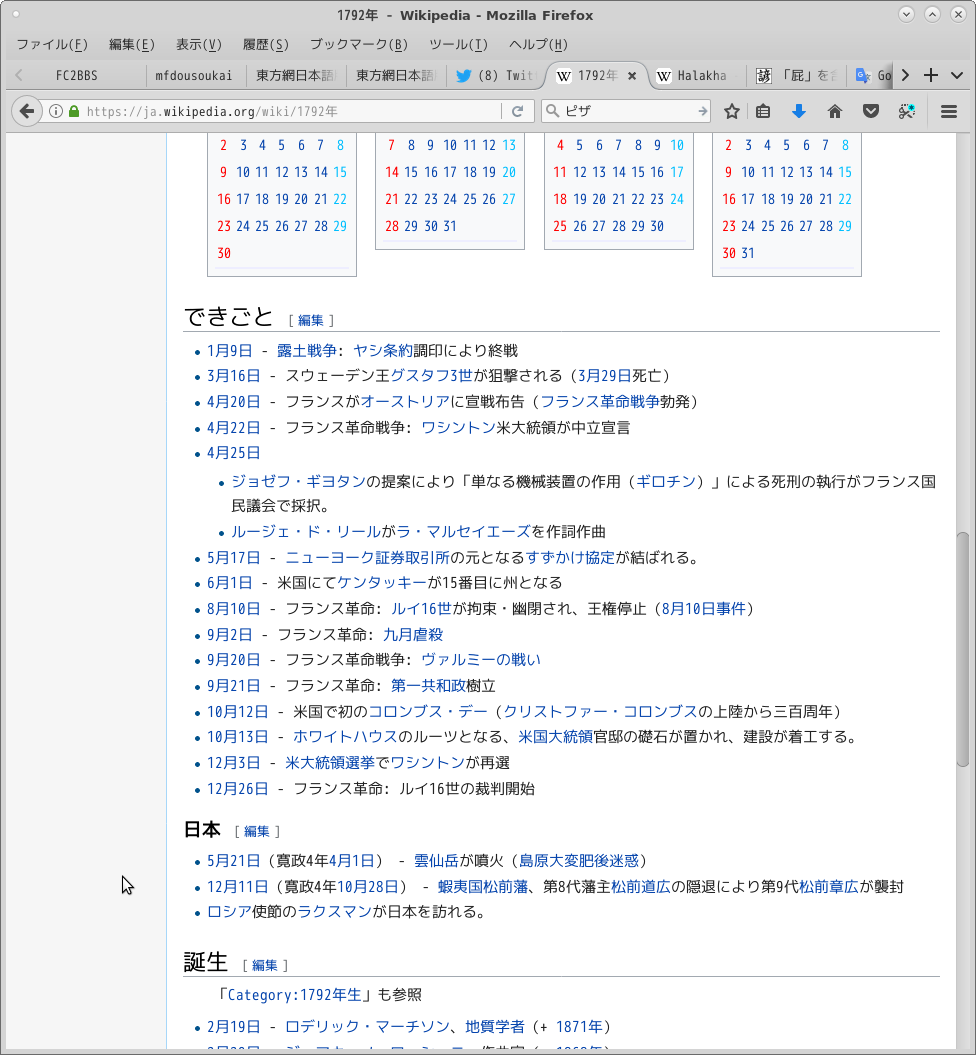The height and width of the screenshot is (1055, 976).
Task: Switch to the FC2BBS tab
Action: click(77, 75)
